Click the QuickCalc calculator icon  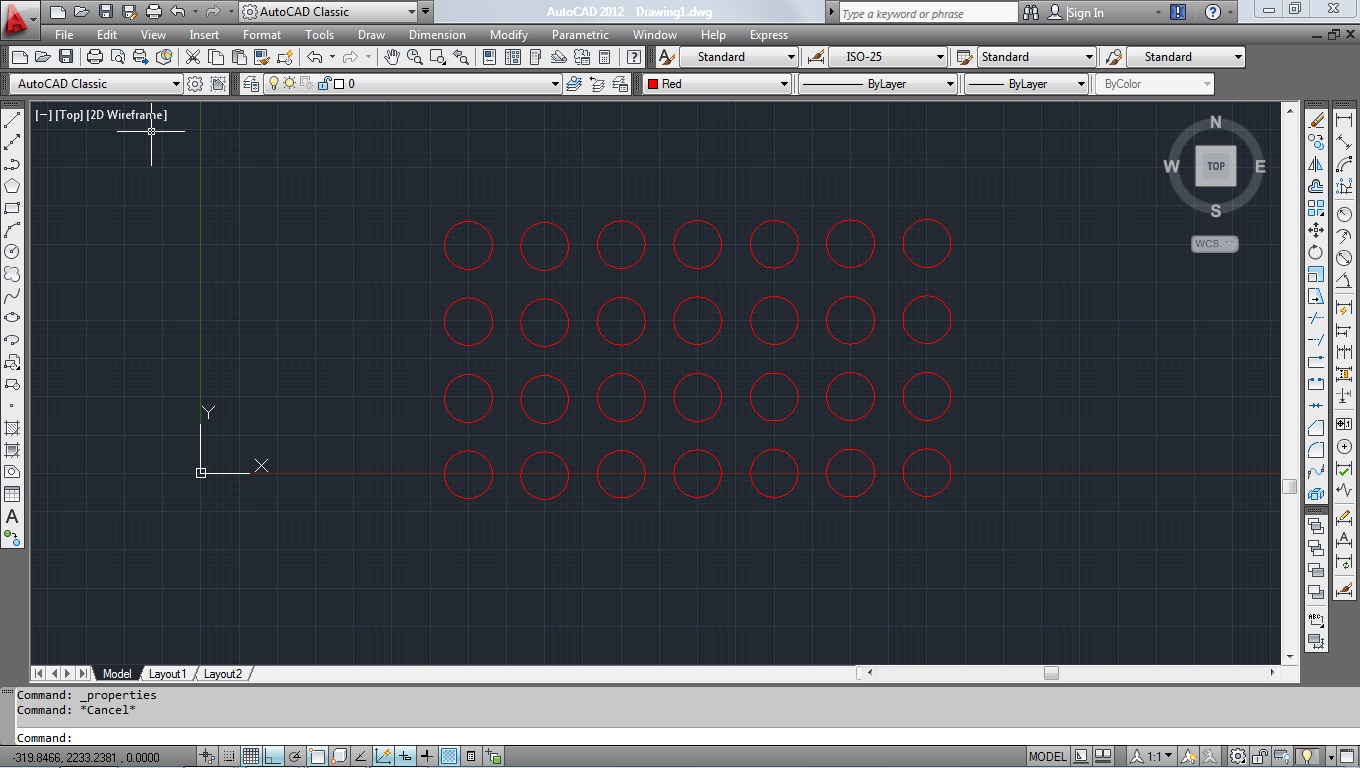coord(605,57)
